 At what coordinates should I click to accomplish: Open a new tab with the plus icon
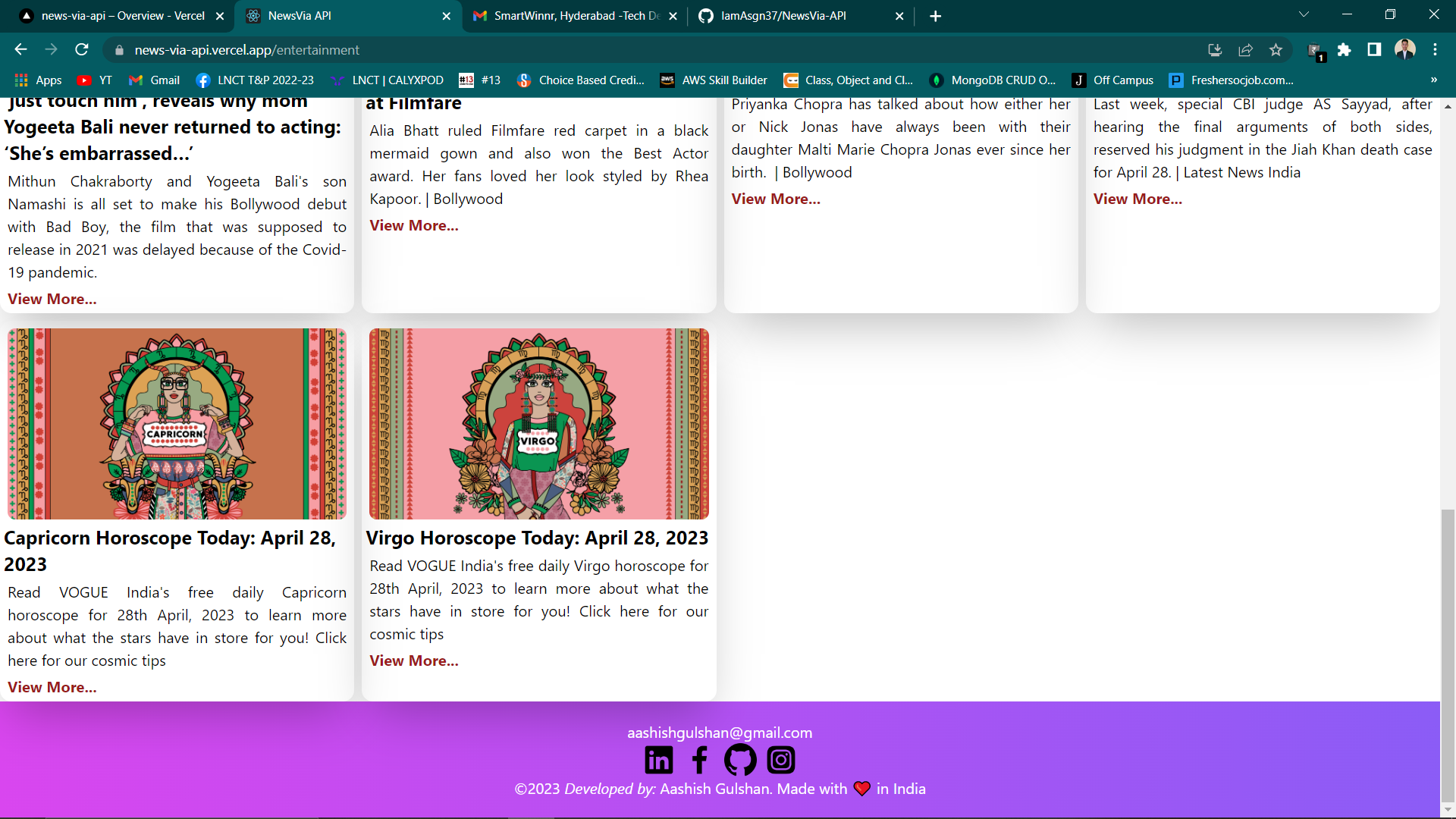point(936,16)
